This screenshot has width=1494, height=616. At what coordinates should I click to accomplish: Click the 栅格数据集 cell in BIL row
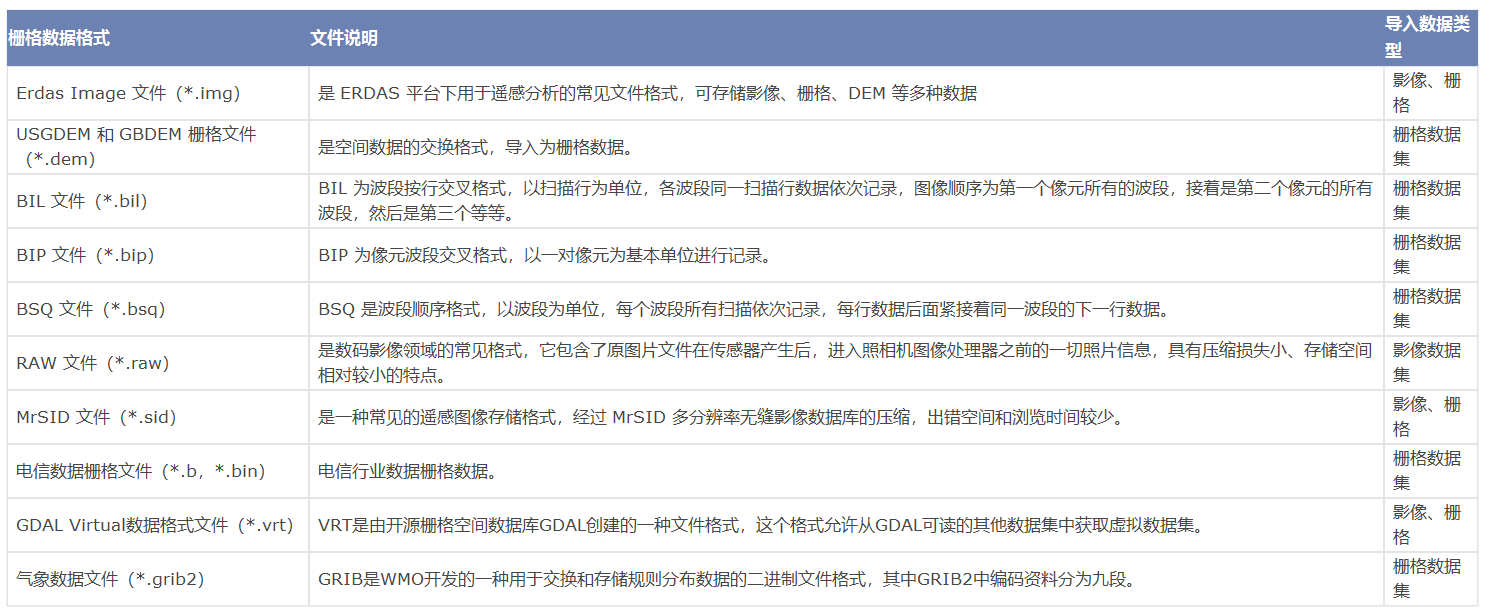[1431, 201]
